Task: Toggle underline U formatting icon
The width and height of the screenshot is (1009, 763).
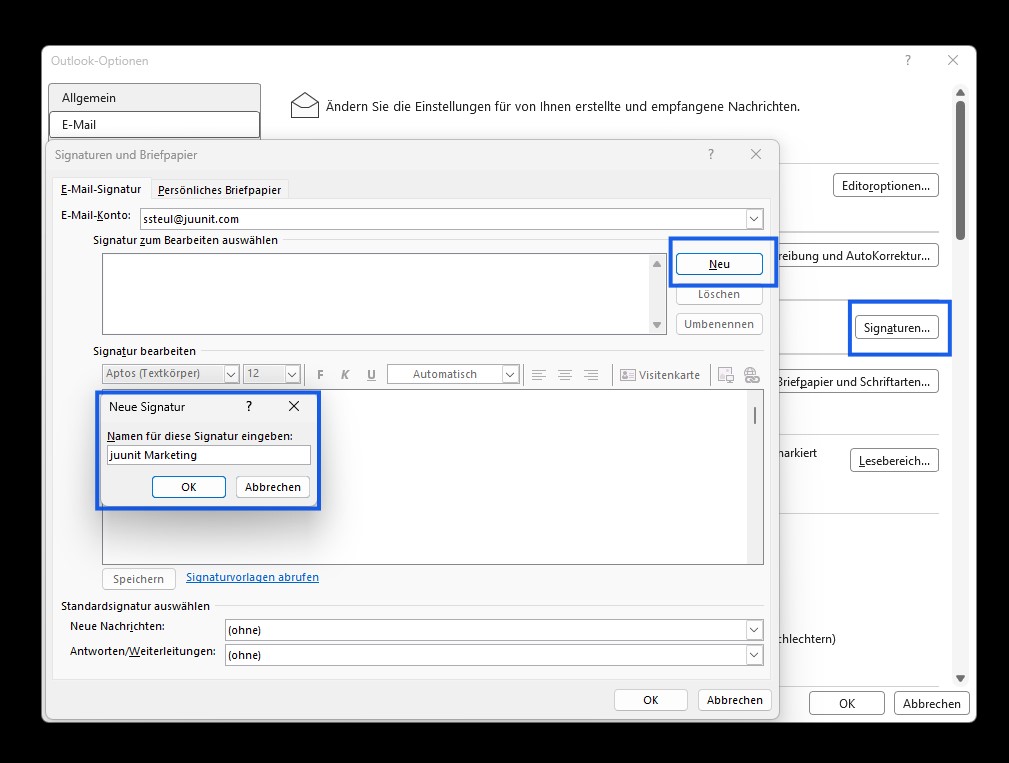Action: tap(371, 374)
